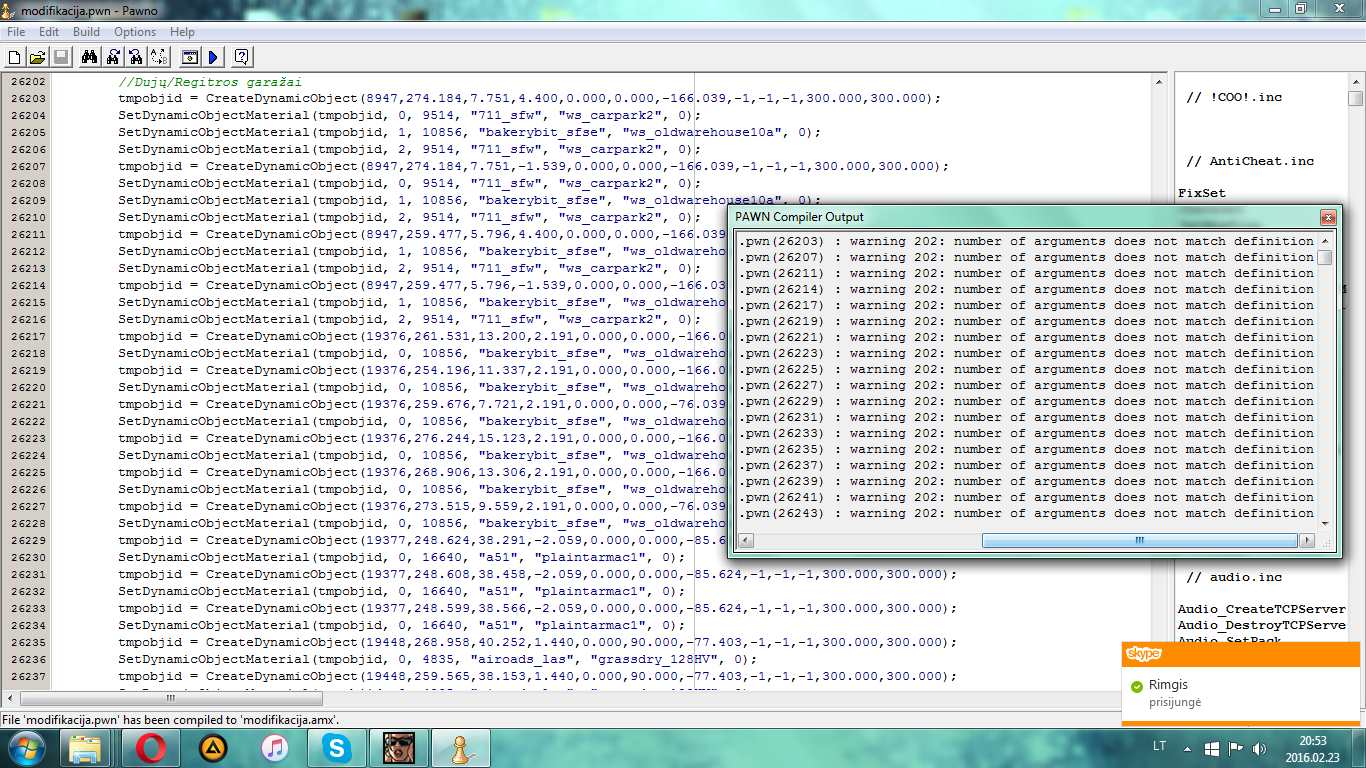Close the PAWN Compiler Output window
The width and height of the screenshot is (1366, 768).
(1328, 217)
